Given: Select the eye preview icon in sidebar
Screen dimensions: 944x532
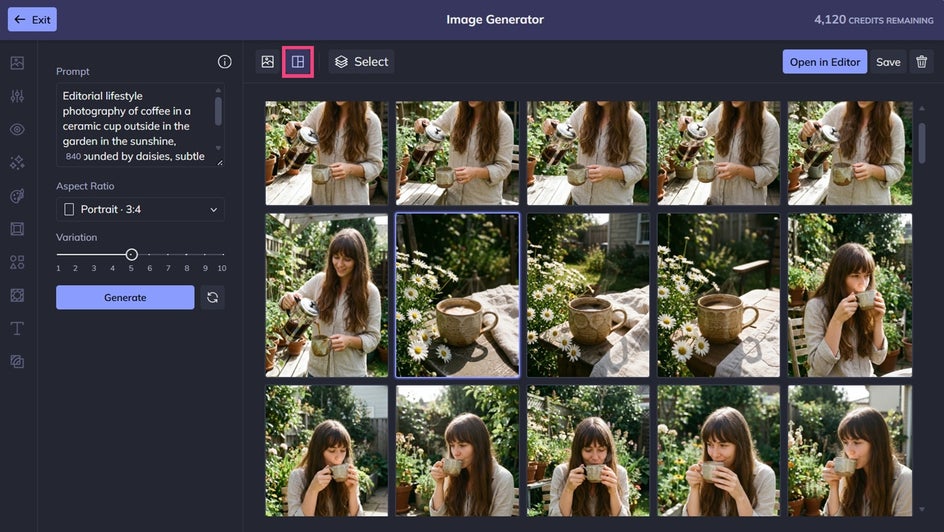Looking at the screenshot, I should click(x=17, y=129).
